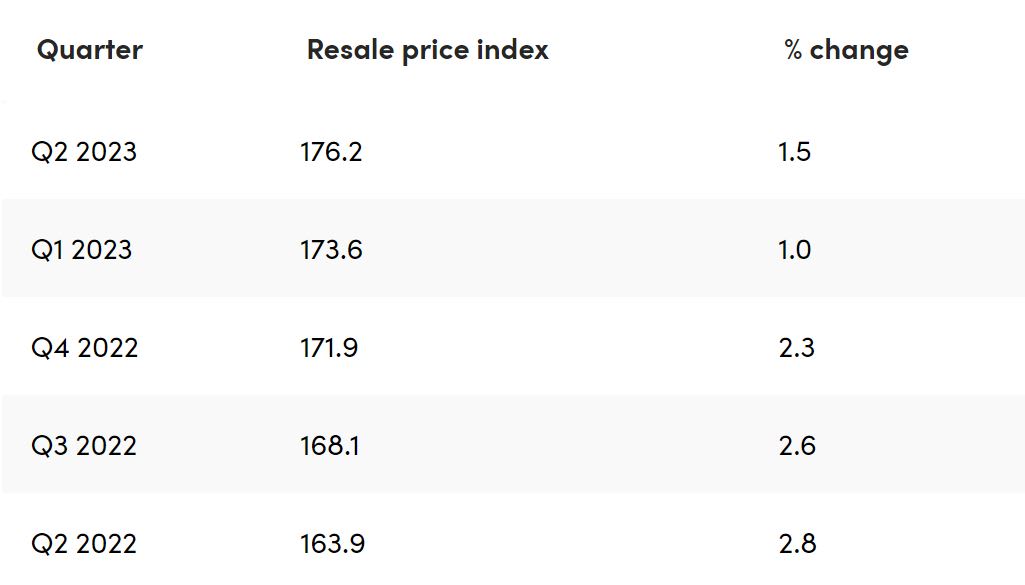This screenshot has width=1025, height=585.
Task: Pick the 2.8 percent change value
Action: pyautogui.click(x=797, y=544)
